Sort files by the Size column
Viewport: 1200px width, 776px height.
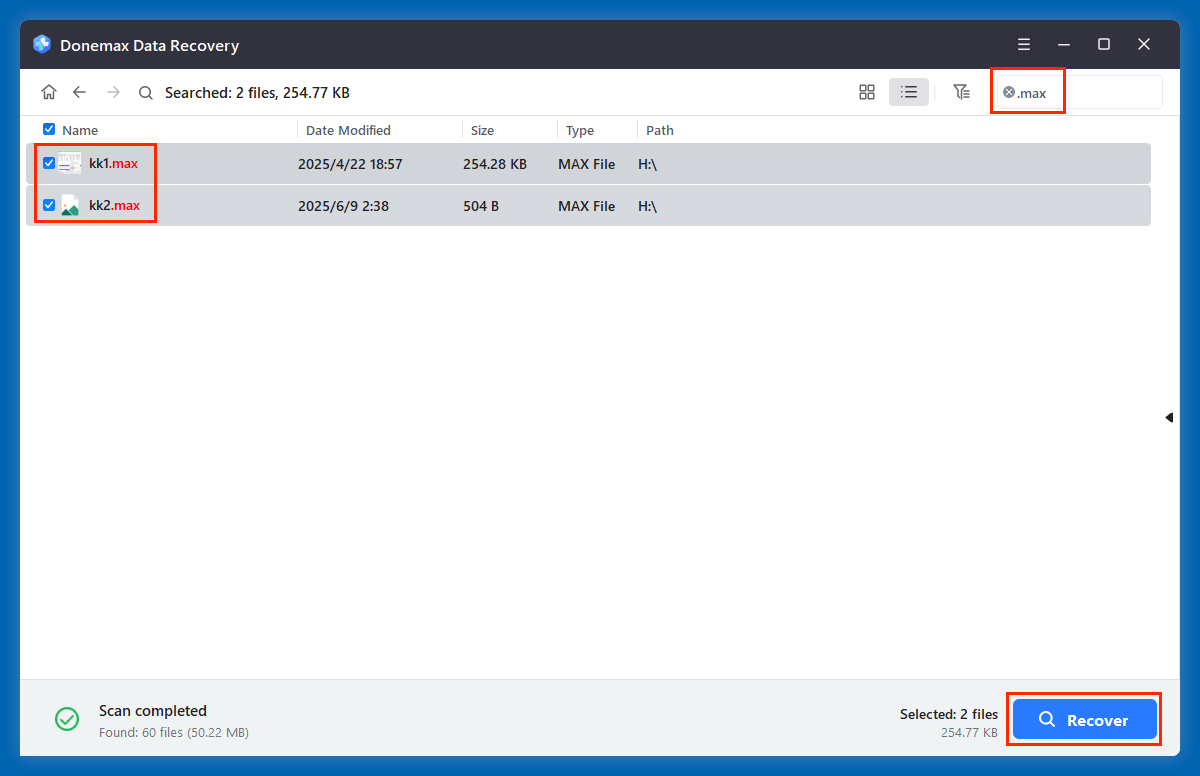coord(482,129)
